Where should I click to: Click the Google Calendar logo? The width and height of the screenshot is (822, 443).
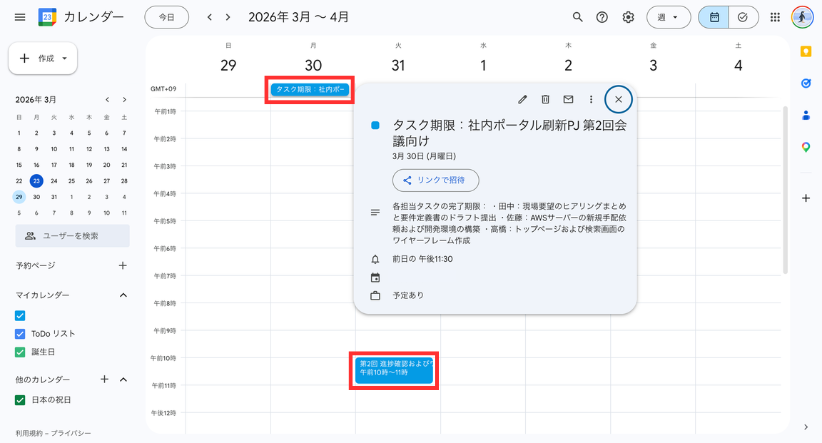[47, 17]
